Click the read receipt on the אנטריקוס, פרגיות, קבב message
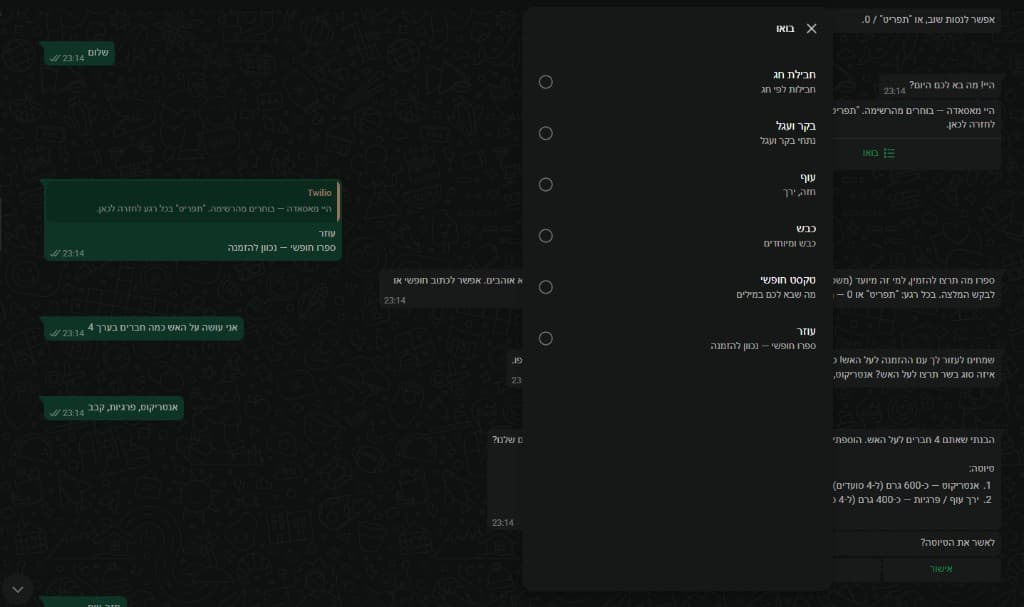 [x=55, y=413]
